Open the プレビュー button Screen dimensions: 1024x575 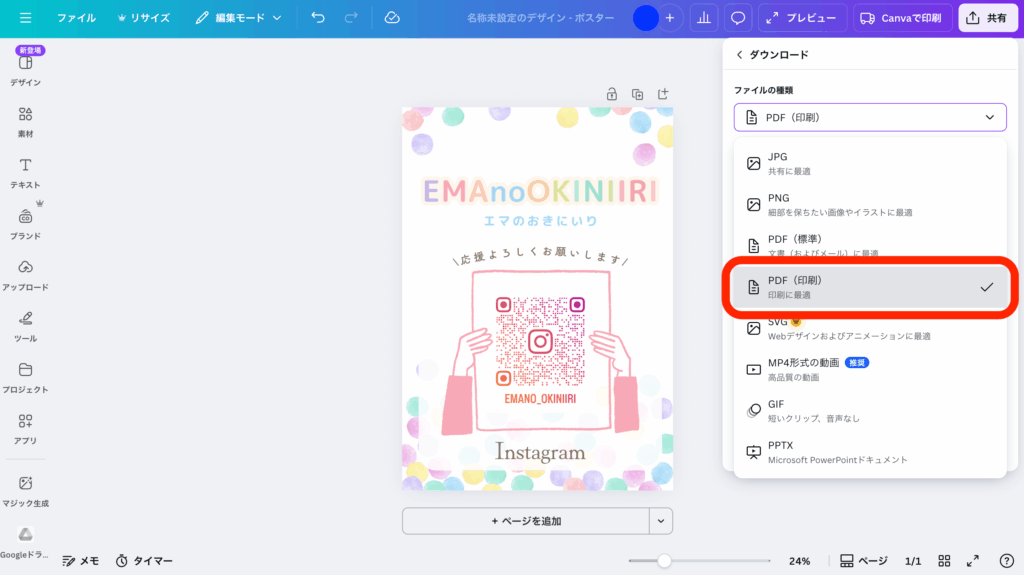click(803, 18)
